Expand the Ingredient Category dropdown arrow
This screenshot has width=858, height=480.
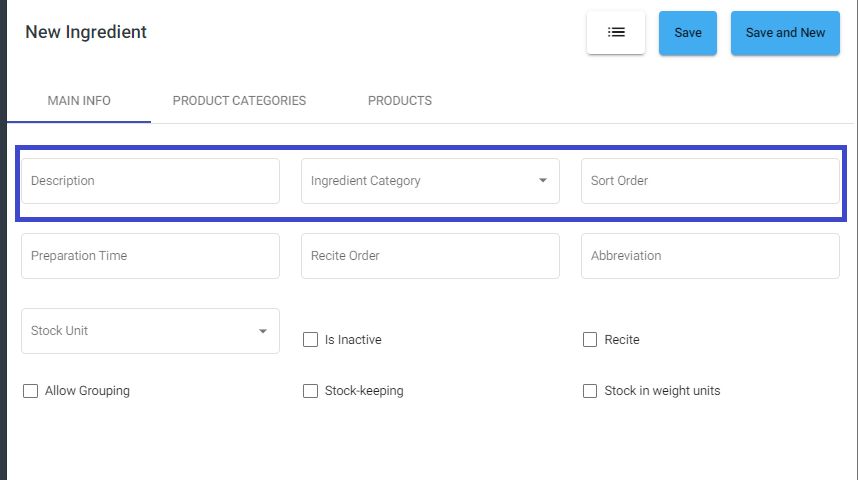pyautogui.click(x=542, y=181)
